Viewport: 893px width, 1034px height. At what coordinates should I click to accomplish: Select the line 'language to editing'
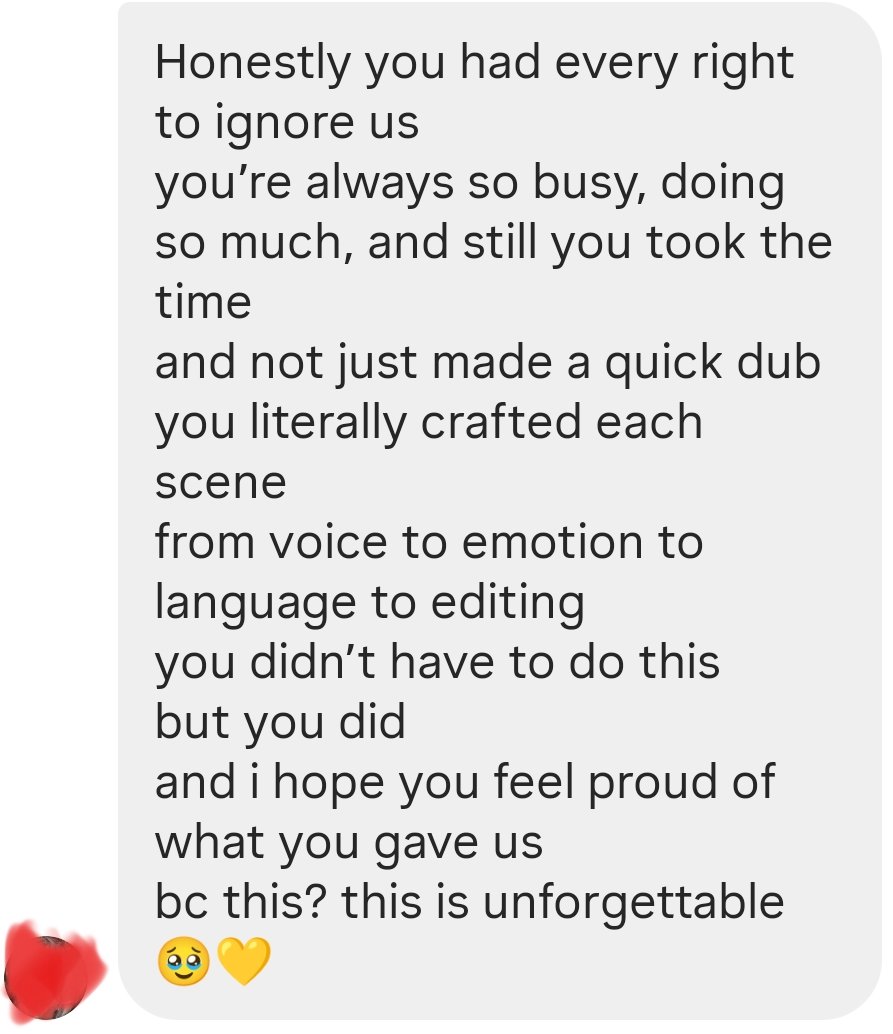pos(370,603)
